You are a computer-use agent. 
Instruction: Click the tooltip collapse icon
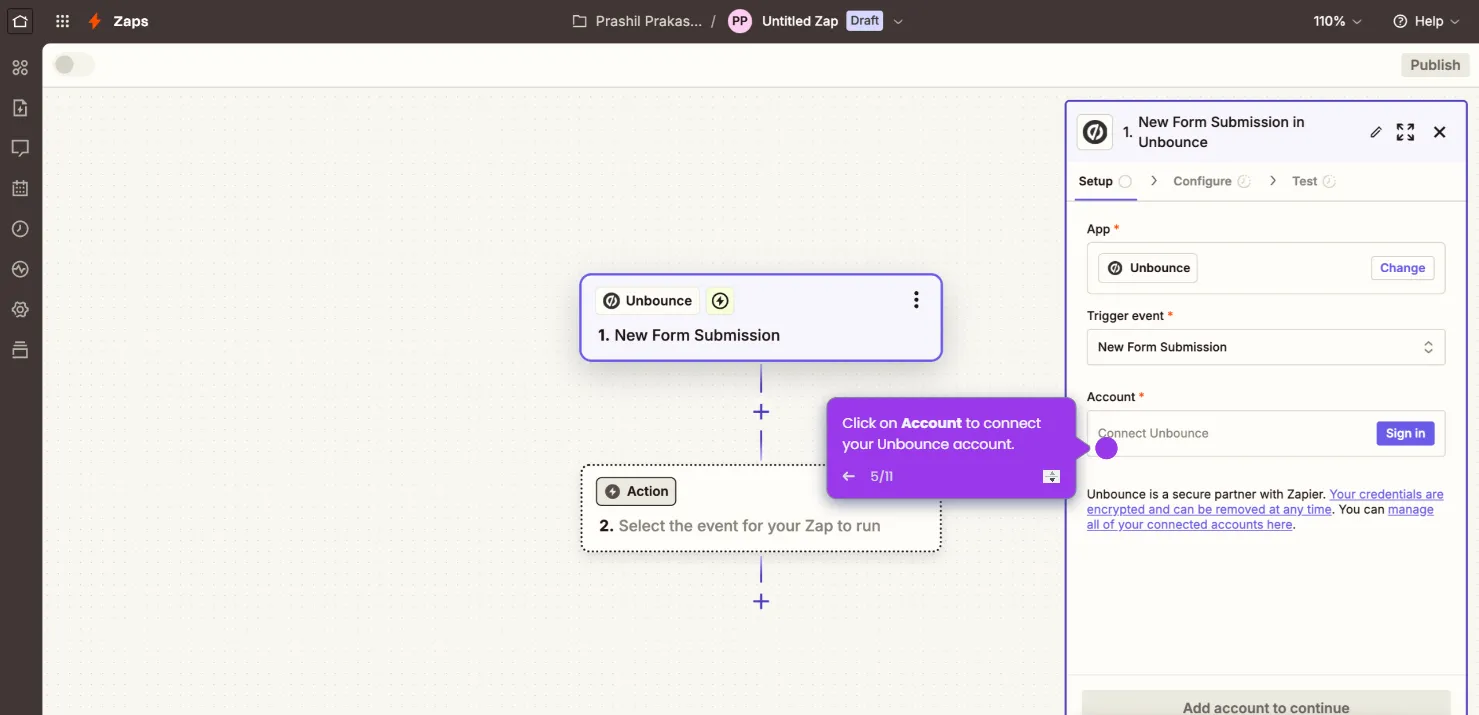pyautogui.click(x=1051, y=476)
